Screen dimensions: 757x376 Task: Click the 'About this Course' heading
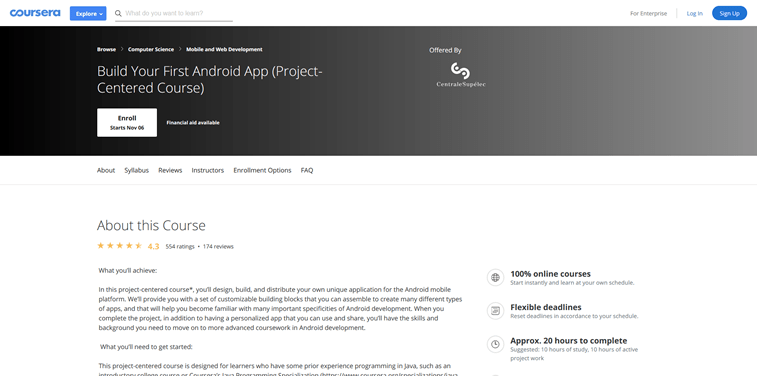151,225
